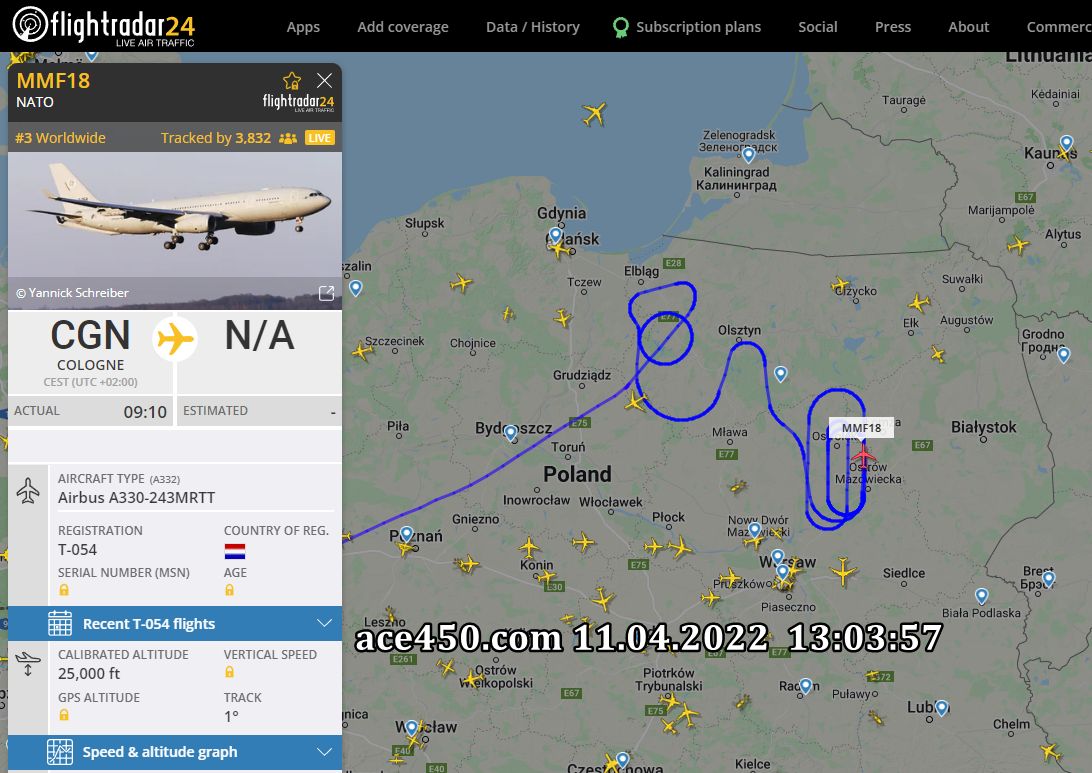1092x773 pixels.
Task: Open the Data / History menu
Action: coord(533,27)
